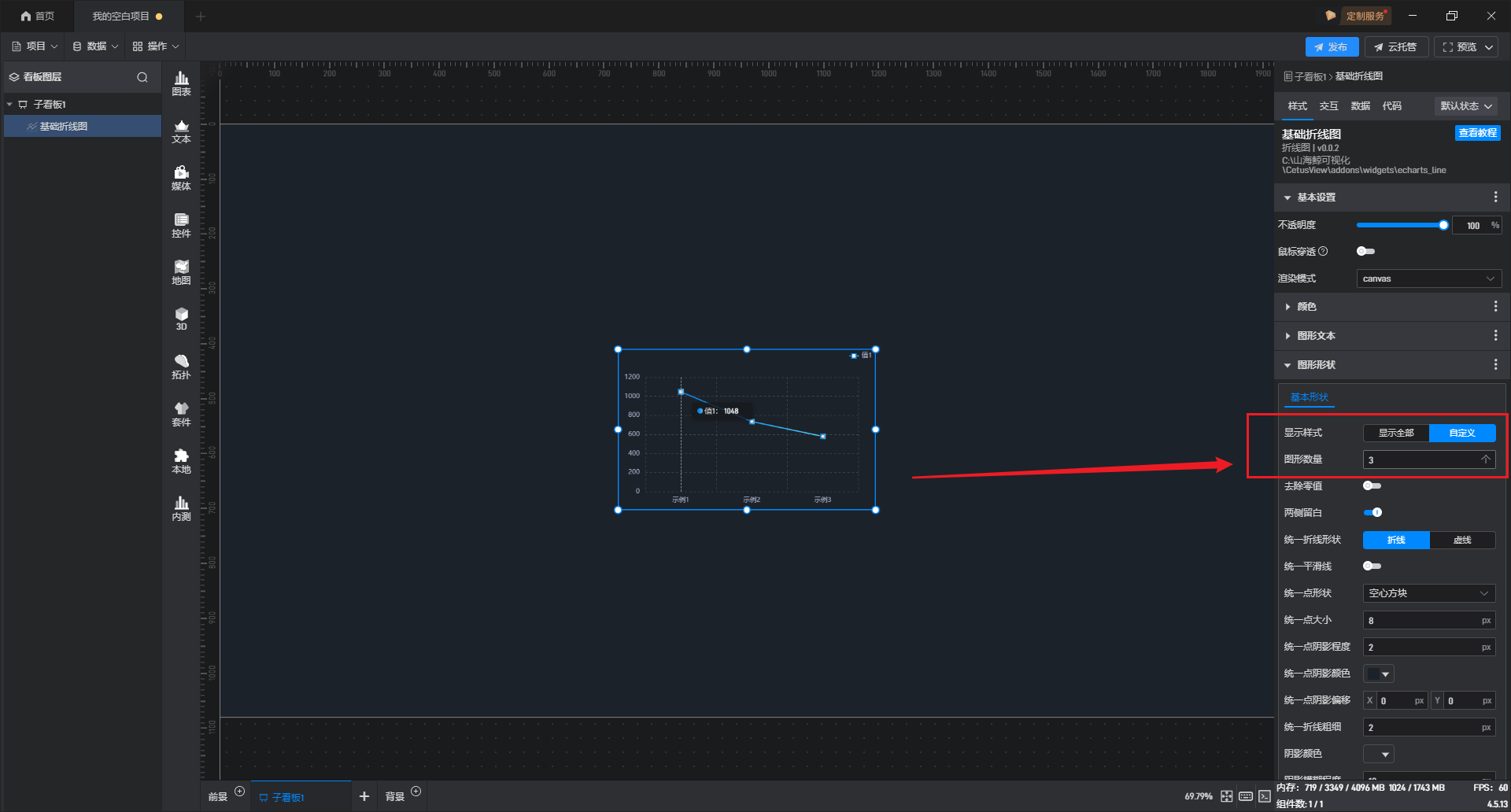Open the 地图 map components icon

[181, 272]
